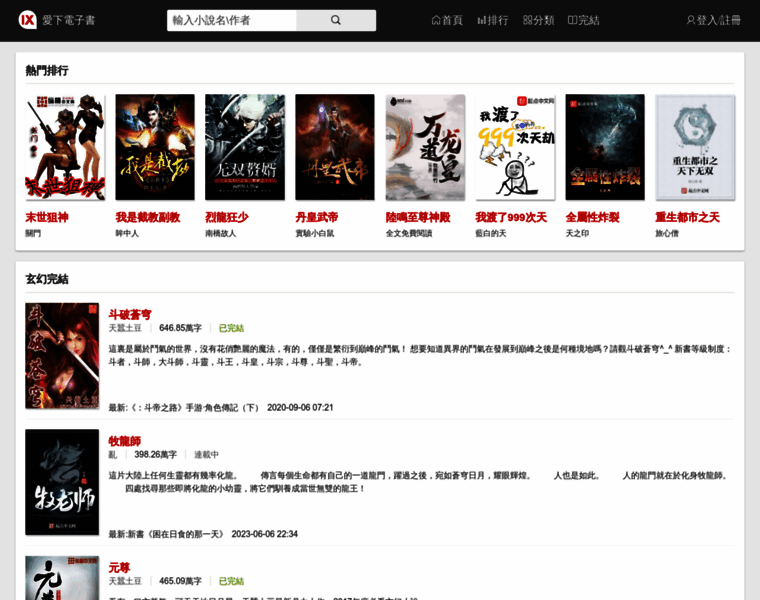Click the 元尊 title link
760x600 pixels.
click(x=119, y=568)
